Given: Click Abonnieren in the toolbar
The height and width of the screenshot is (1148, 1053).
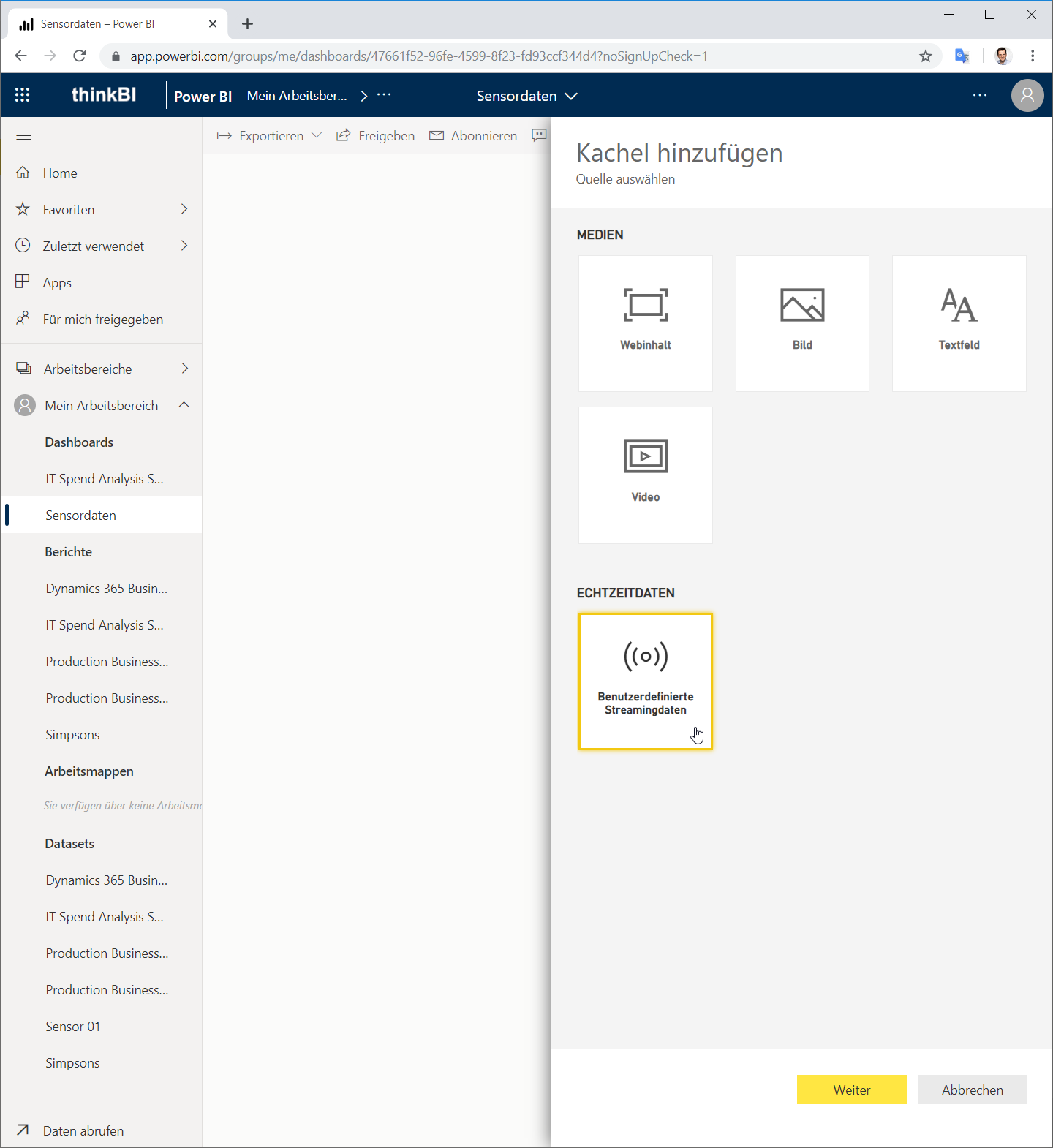Looking at the screenshot, I should tap(473, 135).
